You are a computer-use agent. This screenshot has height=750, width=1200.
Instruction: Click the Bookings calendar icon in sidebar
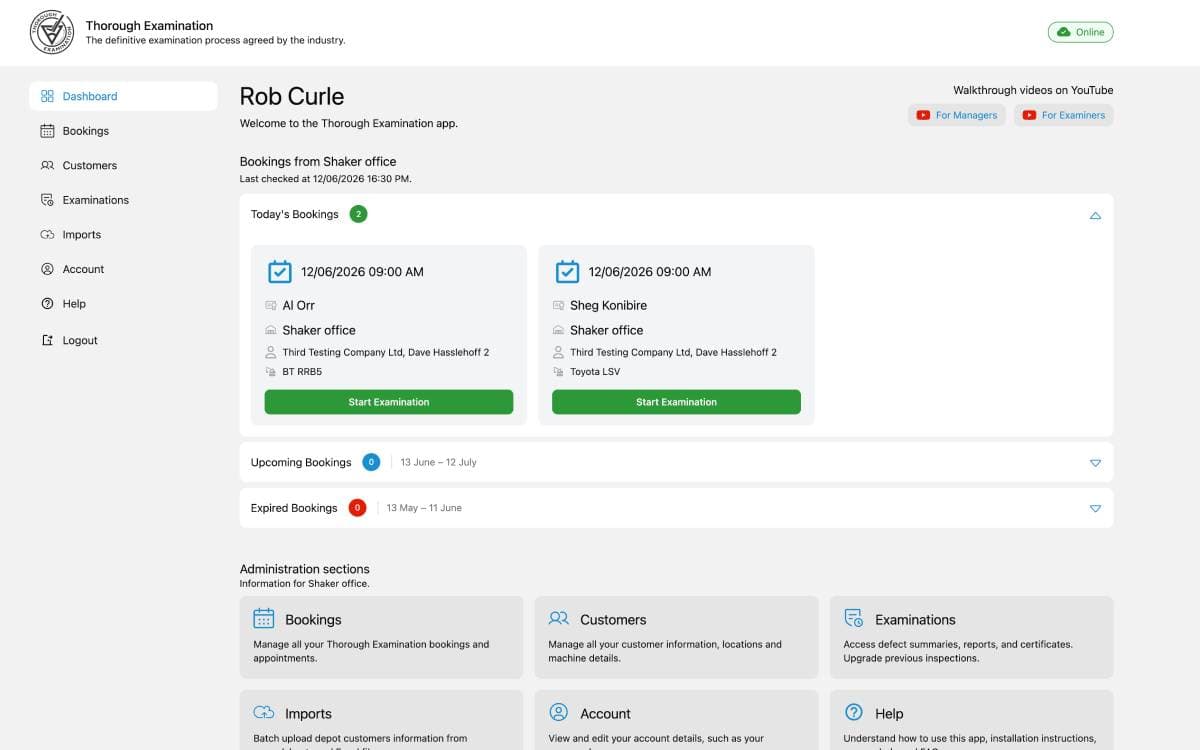(47, 131)
